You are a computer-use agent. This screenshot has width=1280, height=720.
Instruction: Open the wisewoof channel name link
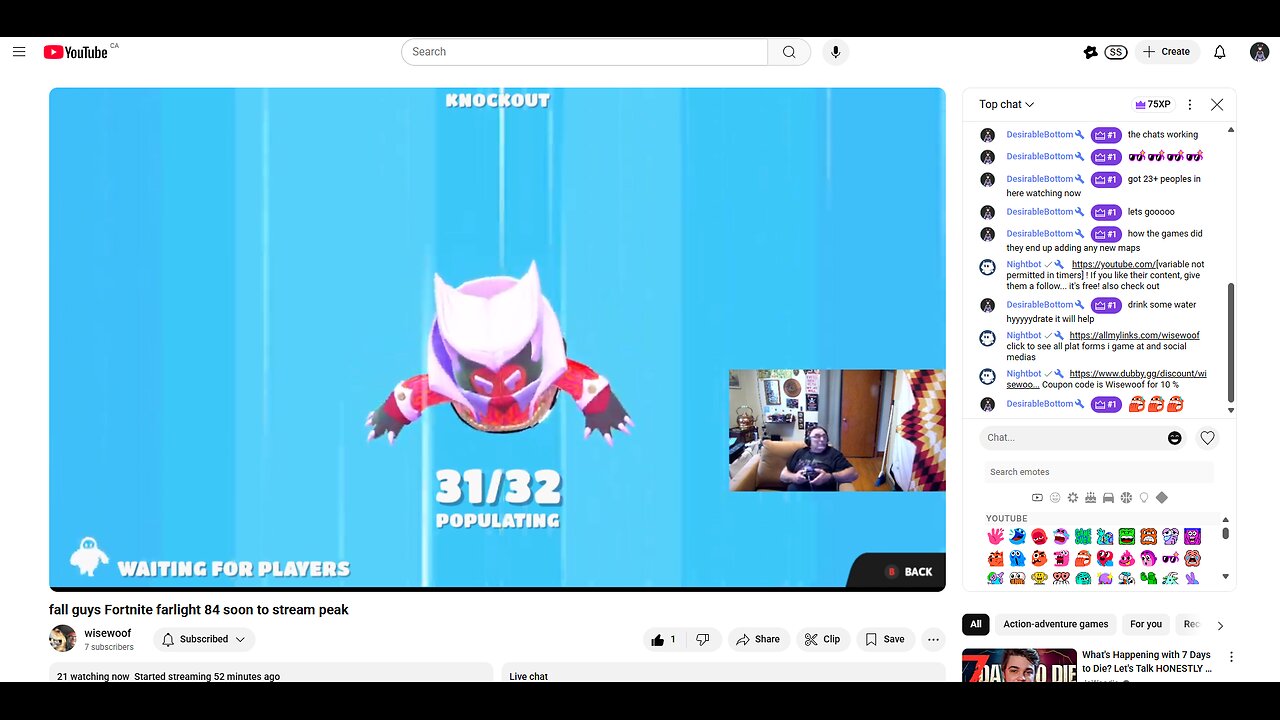(x=108, y=633)
